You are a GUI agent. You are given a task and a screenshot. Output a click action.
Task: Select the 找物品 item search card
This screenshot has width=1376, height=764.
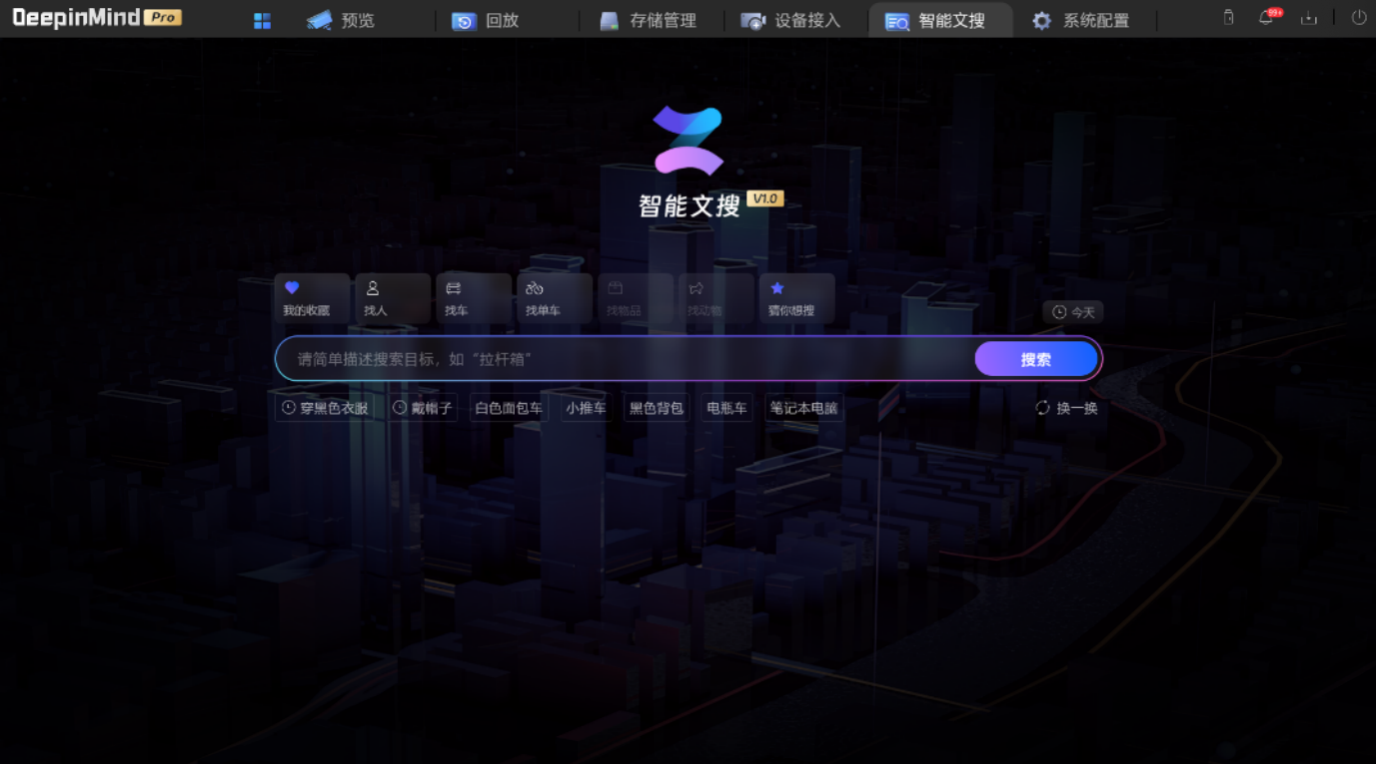click(x=635, y=298)
